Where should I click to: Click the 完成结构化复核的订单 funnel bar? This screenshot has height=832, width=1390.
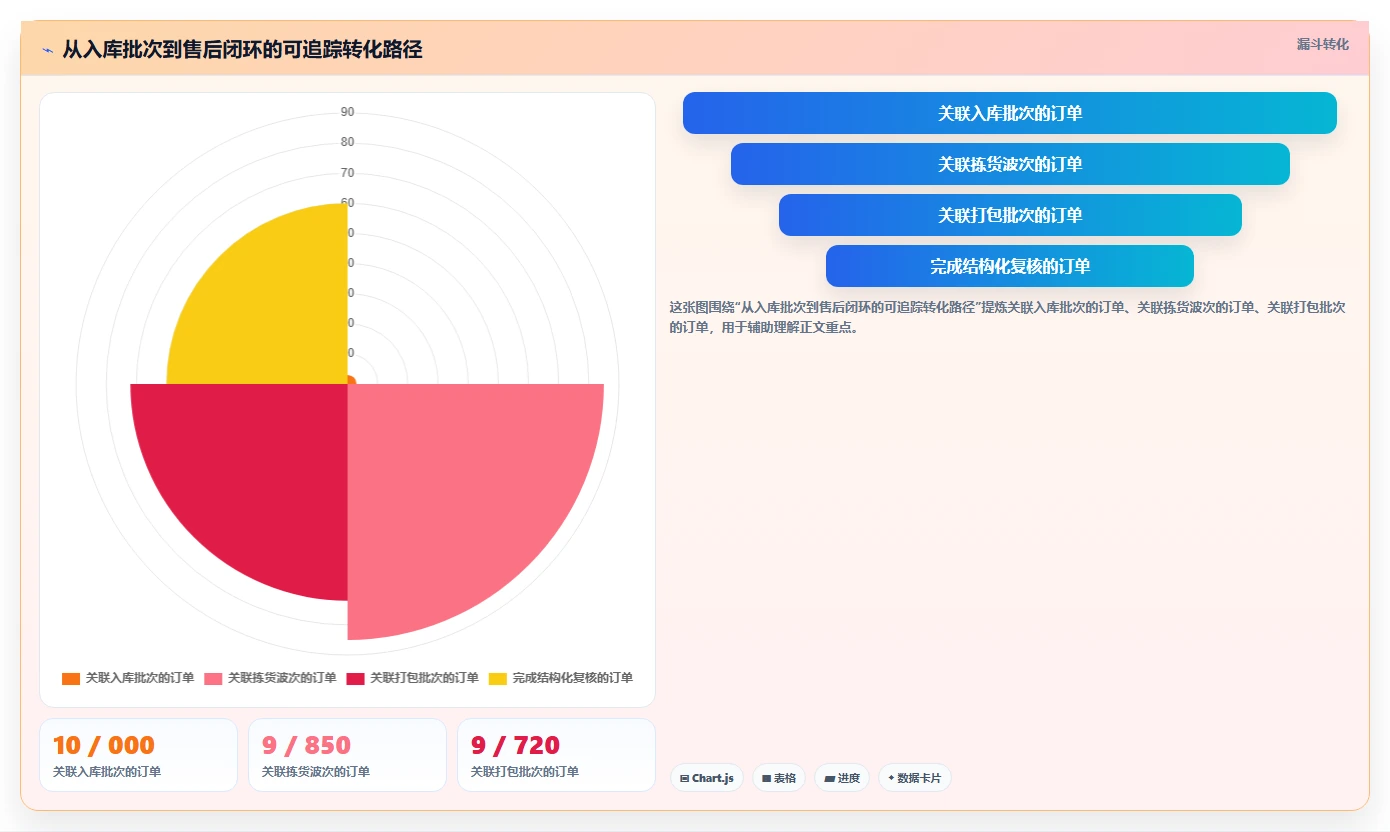coord(1009,266)
